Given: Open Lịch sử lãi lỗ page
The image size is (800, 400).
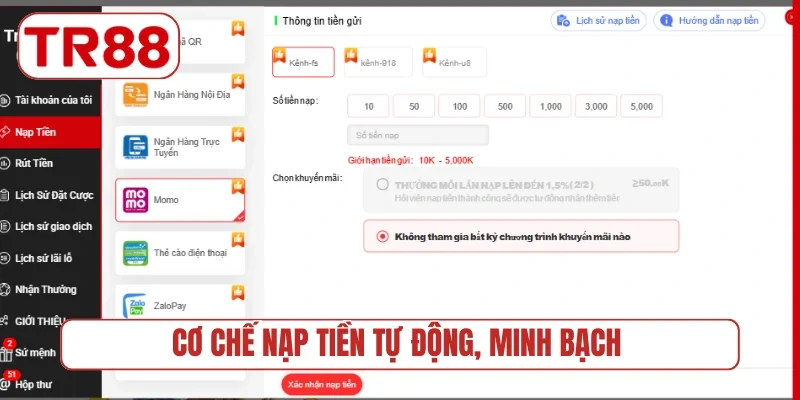Looking at the screenshot, I should [x=50, y=258].
